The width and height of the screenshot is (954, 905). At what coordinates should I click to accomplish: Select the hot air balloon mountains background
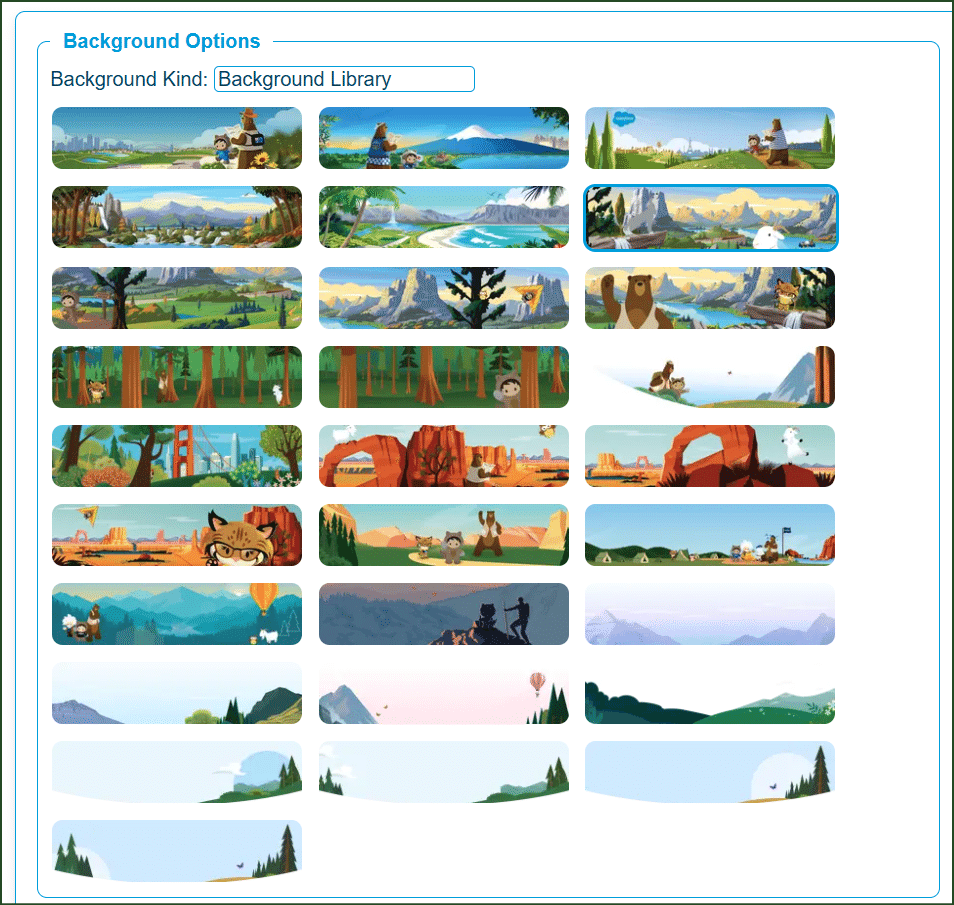click(176, 614)
